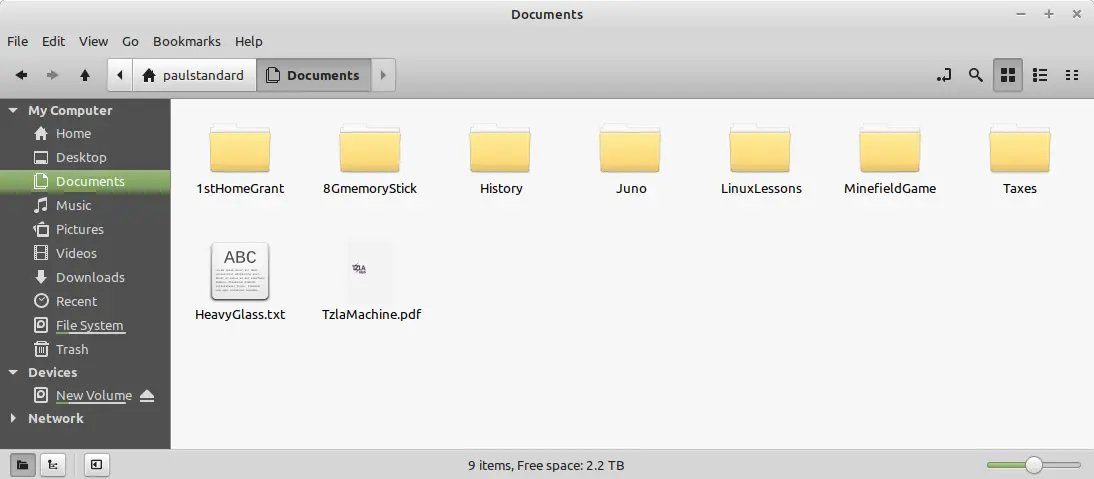Open Trash in the sidebar
Image resolution: width=1094 pixels, height=479 pixels.
[85, 349]
